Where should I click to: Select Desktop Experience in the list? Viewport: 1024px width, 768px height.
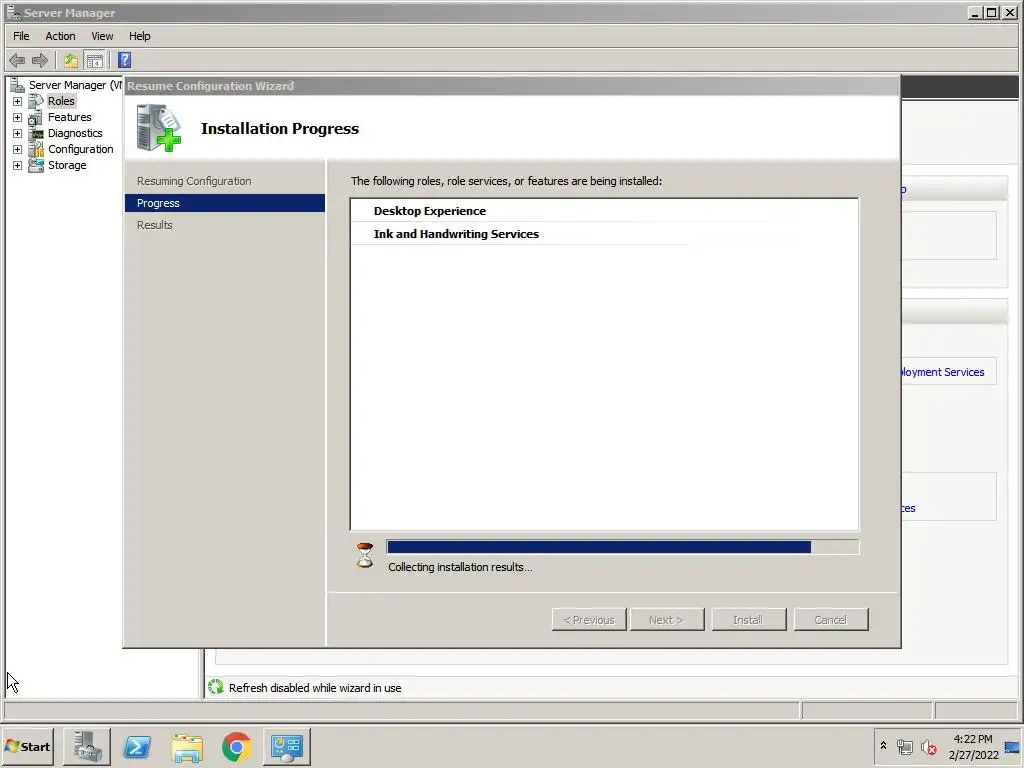[x=430, y=211]
